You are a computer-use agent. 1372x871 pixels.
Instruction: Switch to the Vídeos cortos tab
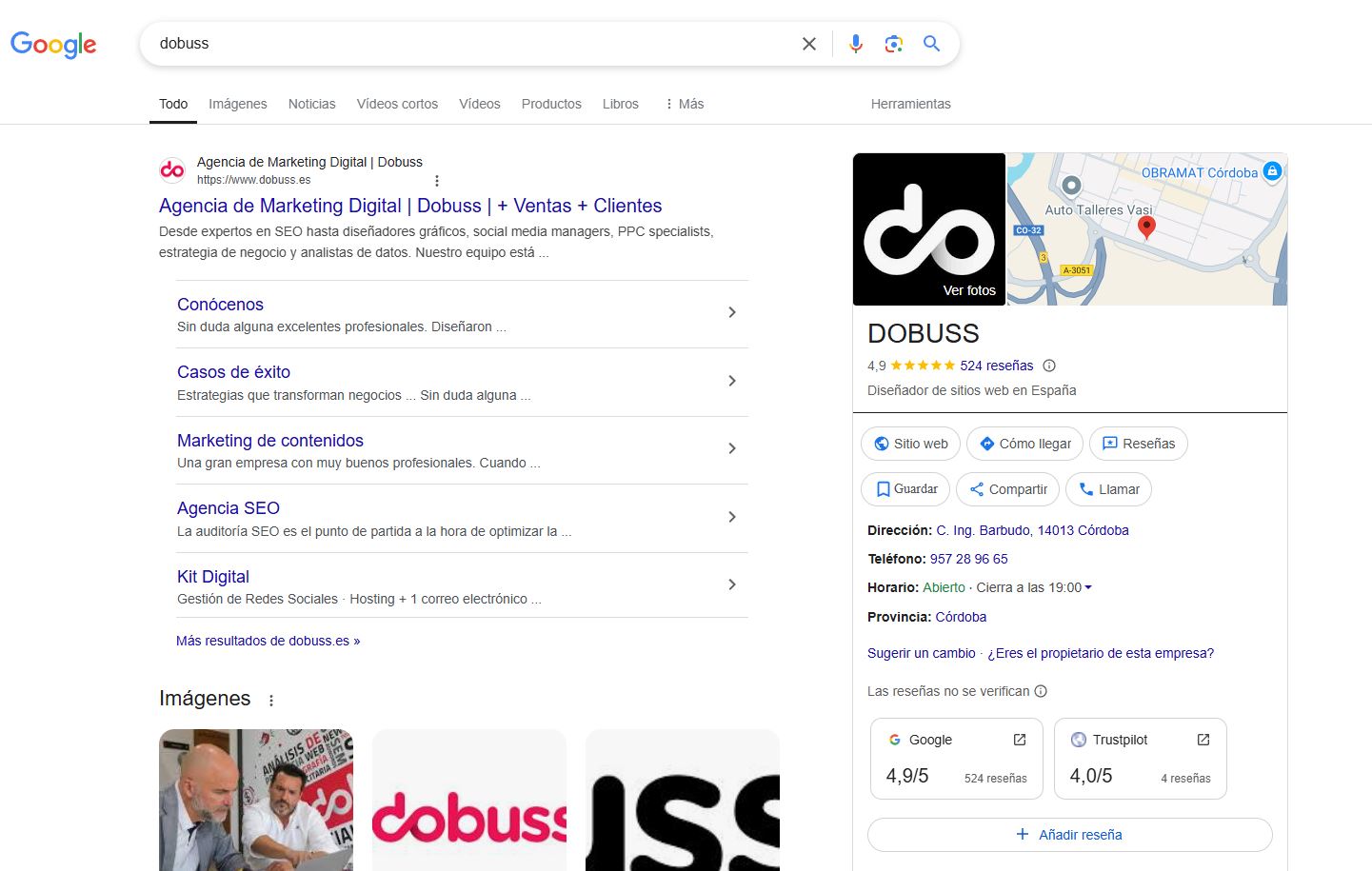(x=397, y=104)
